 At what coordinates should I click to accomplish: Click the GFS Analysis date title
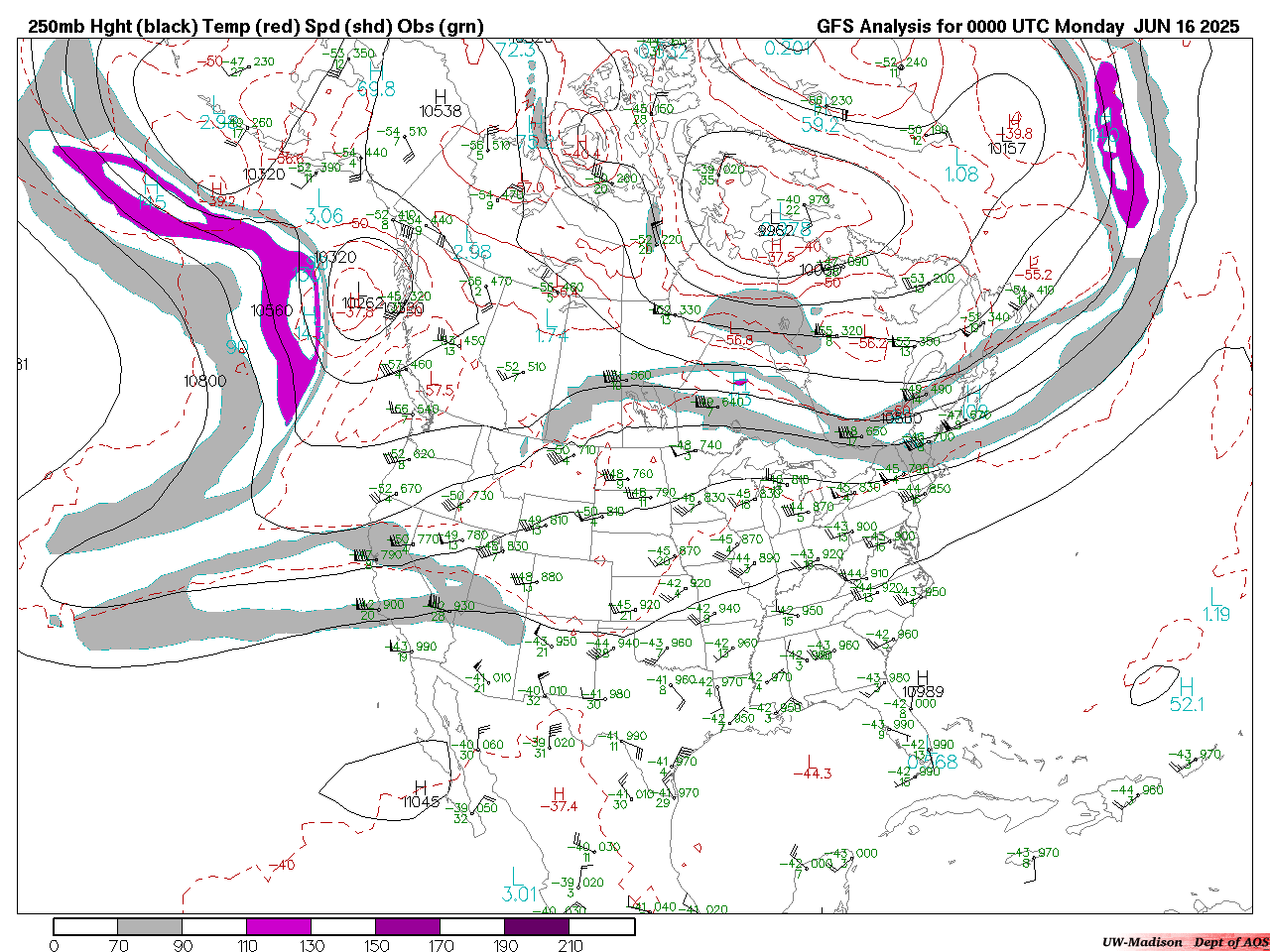point(1027,27)
